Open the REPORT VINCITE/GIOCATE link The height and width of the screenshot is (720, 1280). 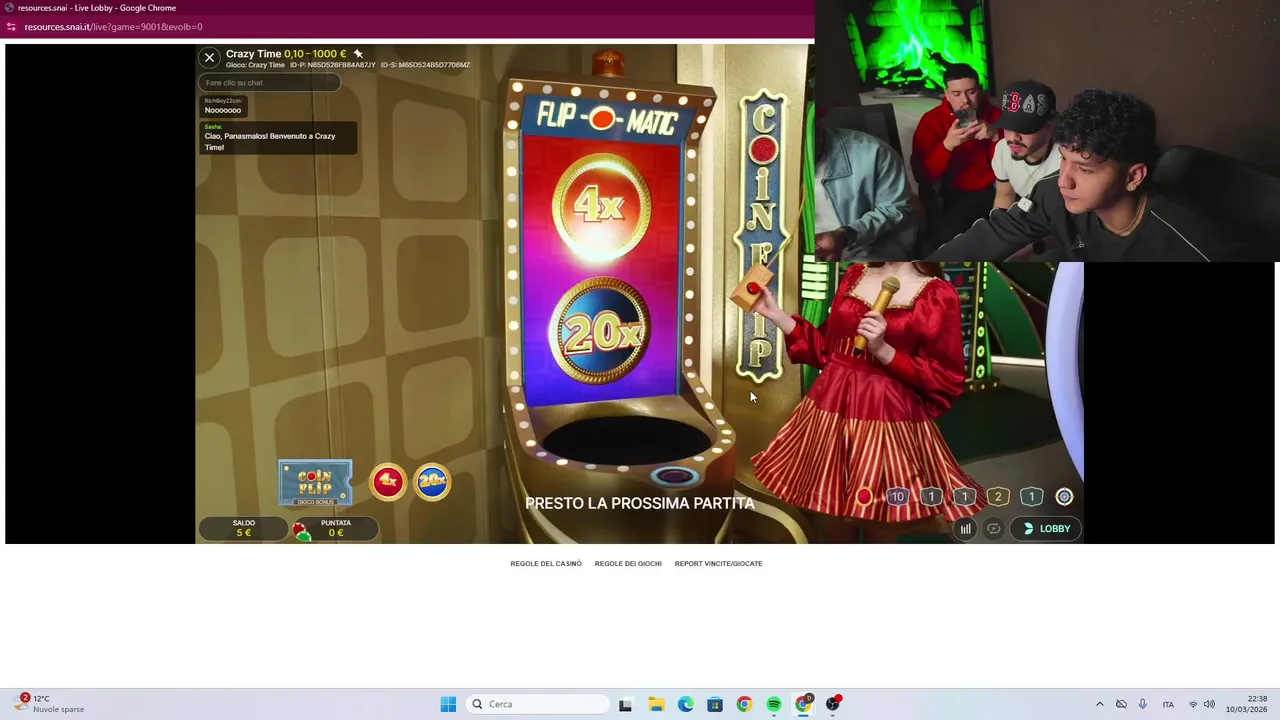(718, 564)
